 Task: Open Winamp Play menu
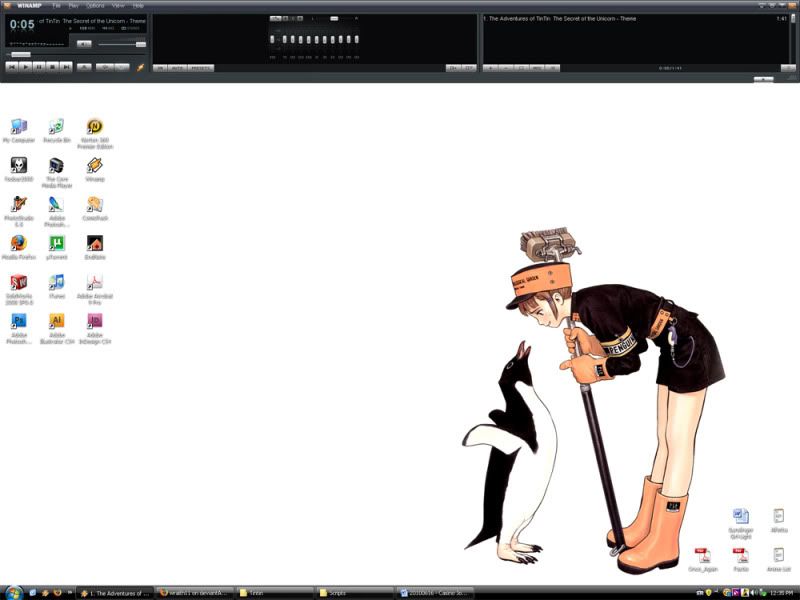coord(73,6)
